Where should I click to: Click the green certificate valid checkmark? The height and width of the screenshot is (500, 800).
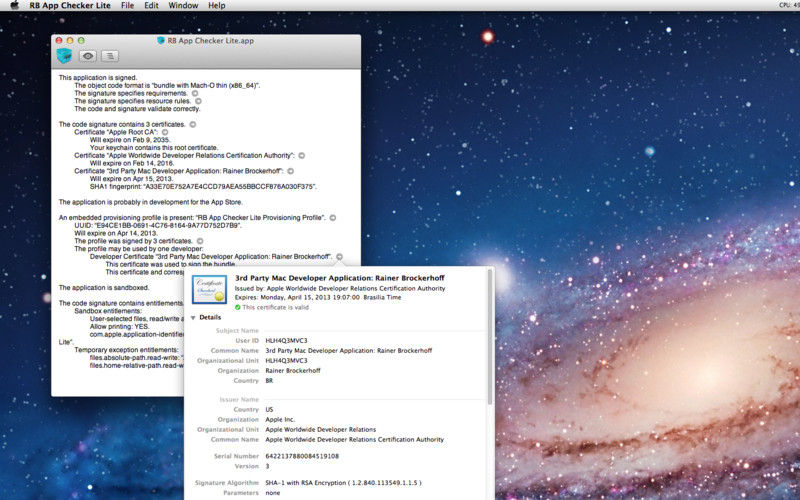[238, 307]
